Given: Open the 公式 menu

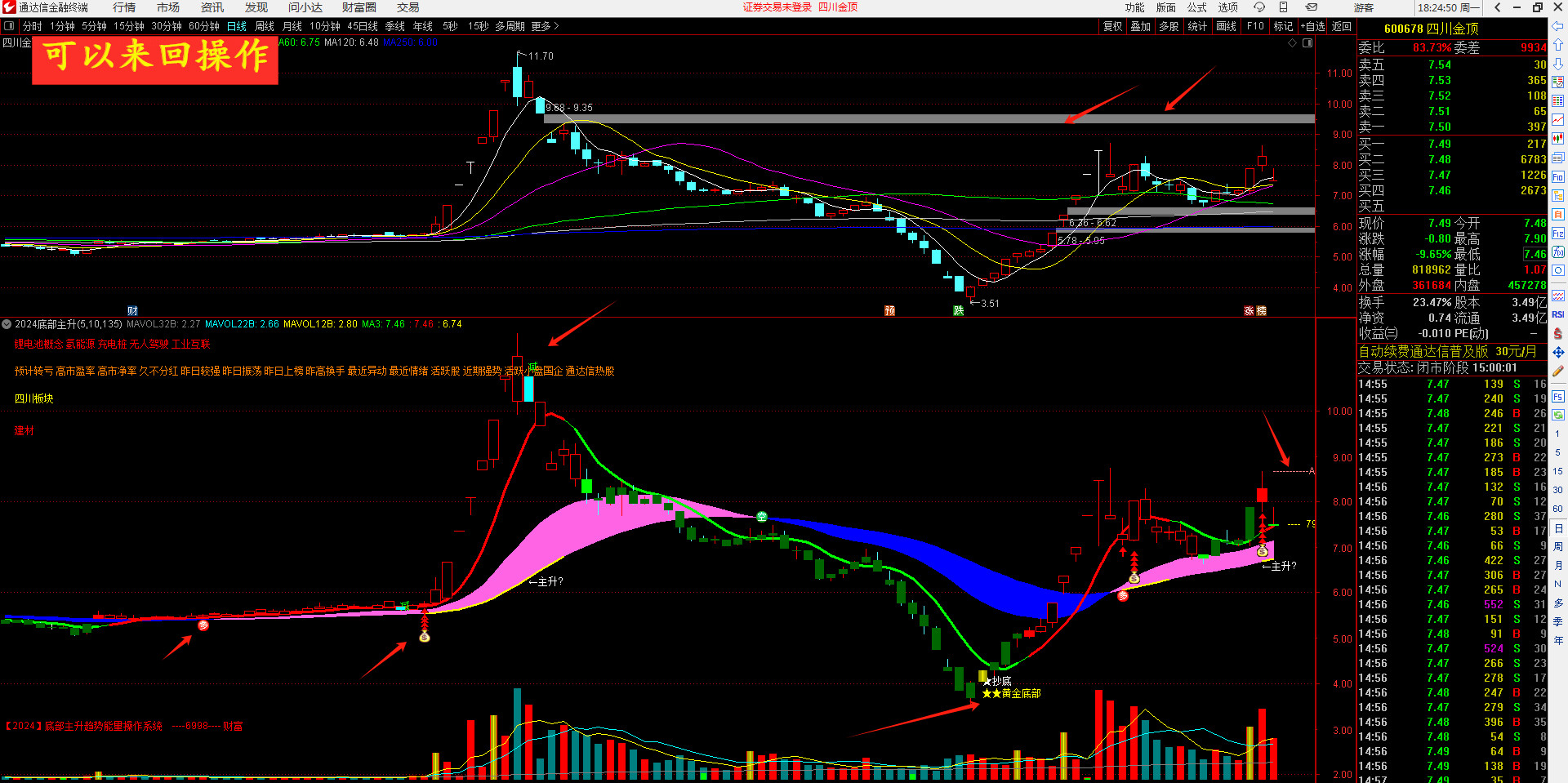Looking at the screenshot, I should (x=1197, y=7).
